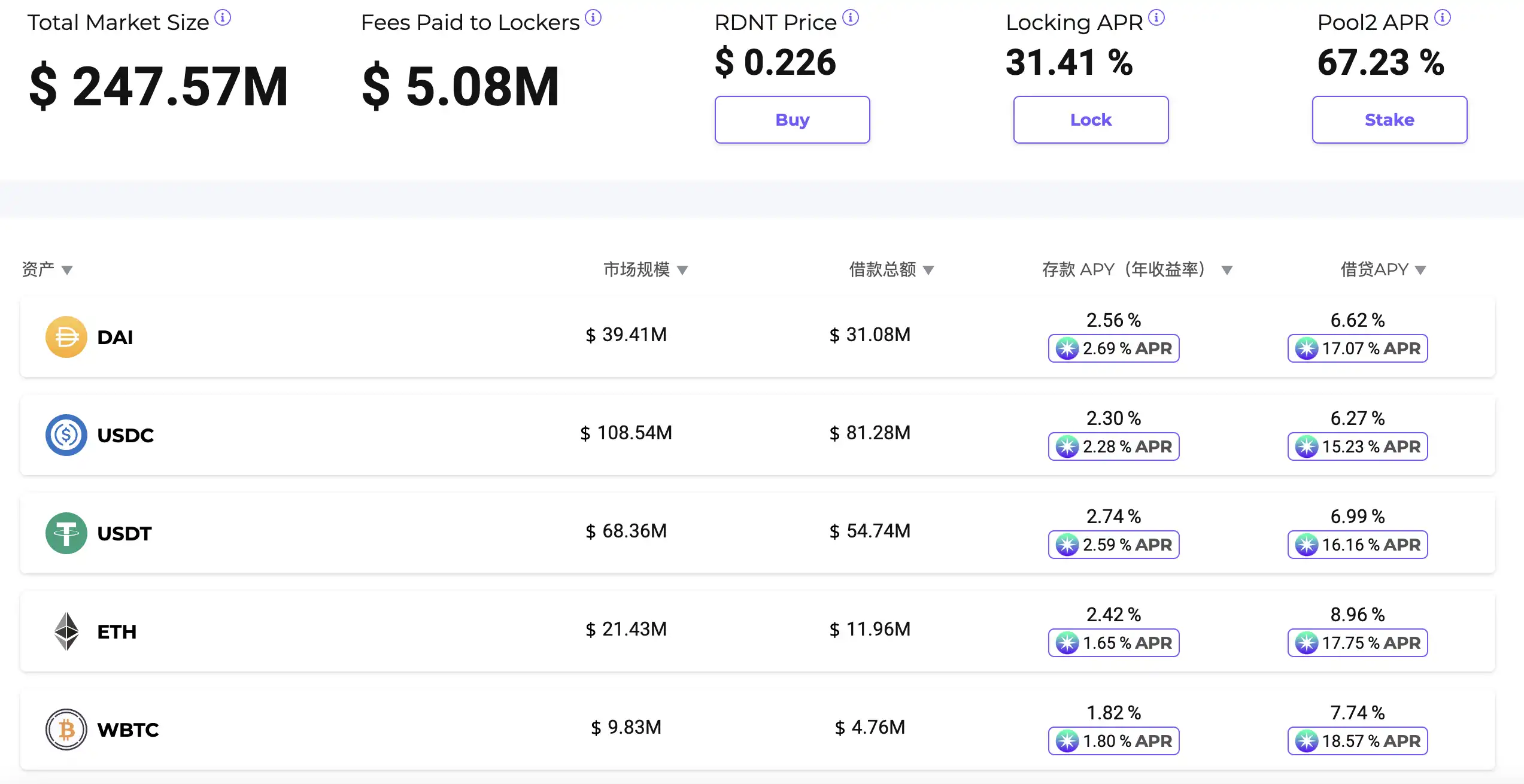
Task: Click RDNT reward icon in USDC deposit APR badge
Action: [x=1067, y=446]
